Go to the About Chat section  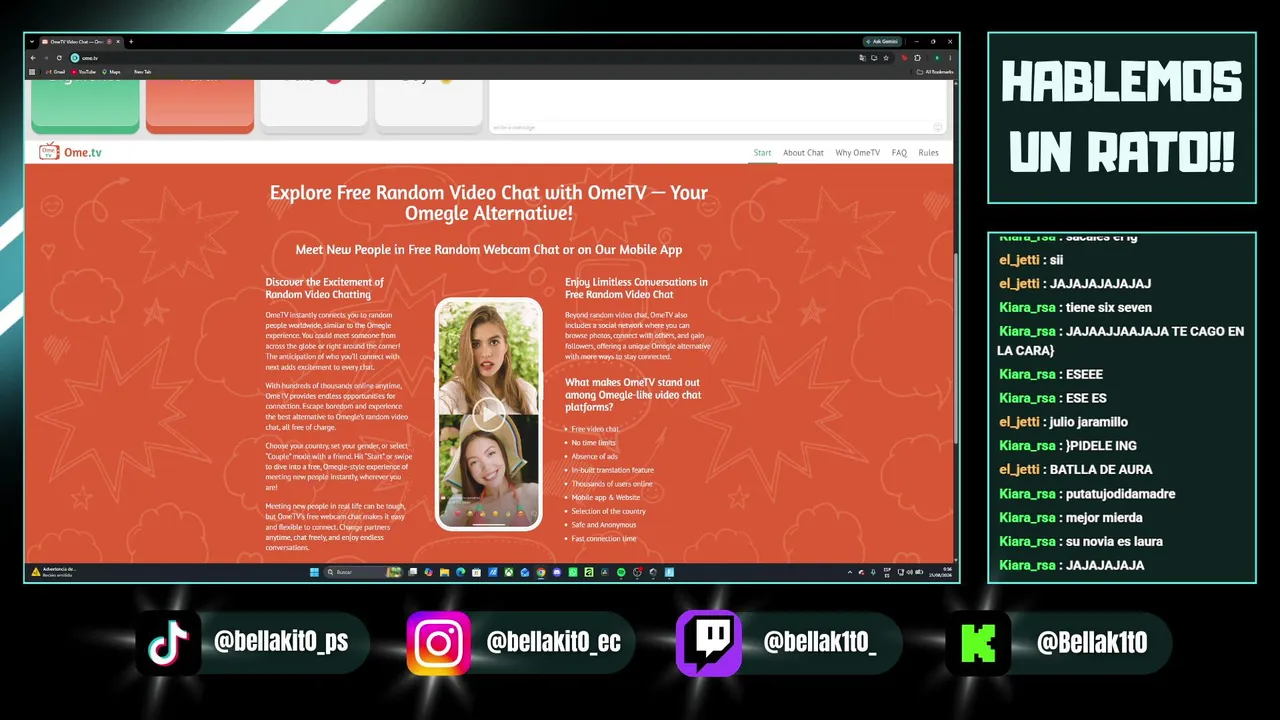tap(803, 153)
